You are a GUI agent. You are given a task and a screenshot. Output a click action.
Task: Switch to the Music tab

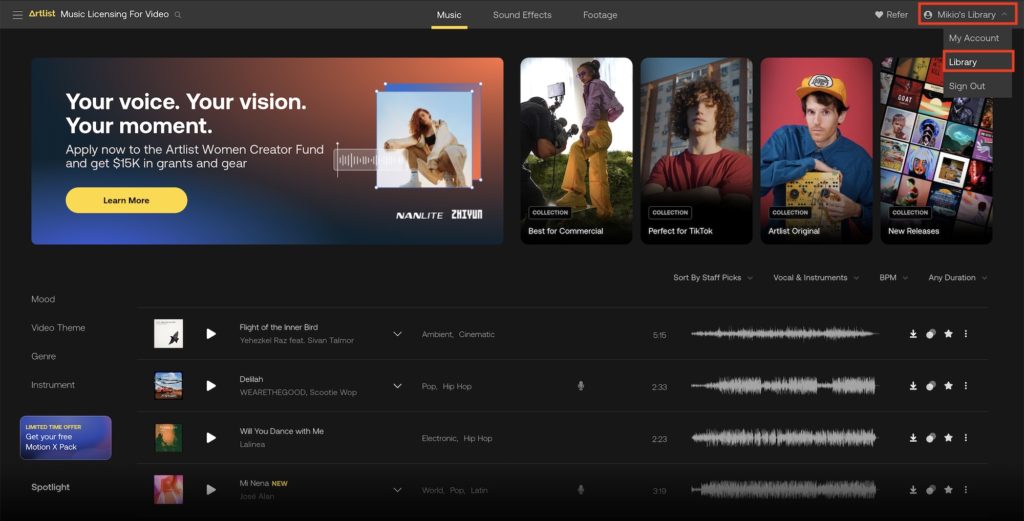449,14
